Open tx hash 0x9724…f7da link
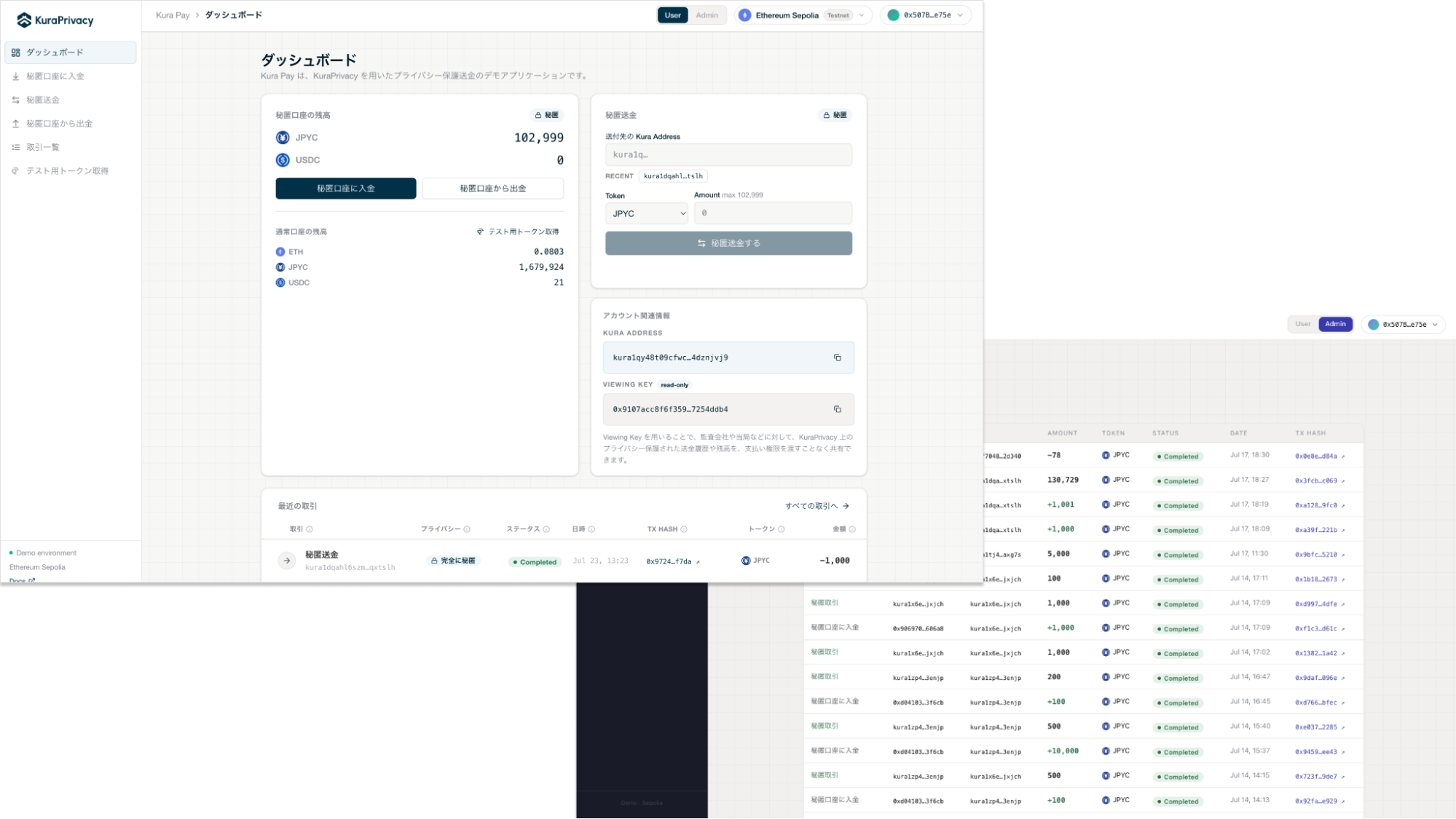The image size is (1456, 819). coord(673,562)
